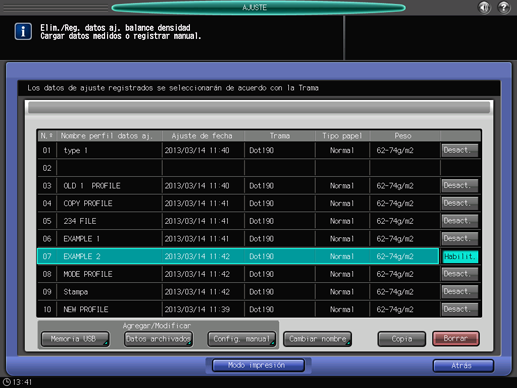This screenshot has height=388, width=517.
Task: Toggle Desact. for MODE PROFILE row
Action: pyautogui.click(x=460, y=274)
